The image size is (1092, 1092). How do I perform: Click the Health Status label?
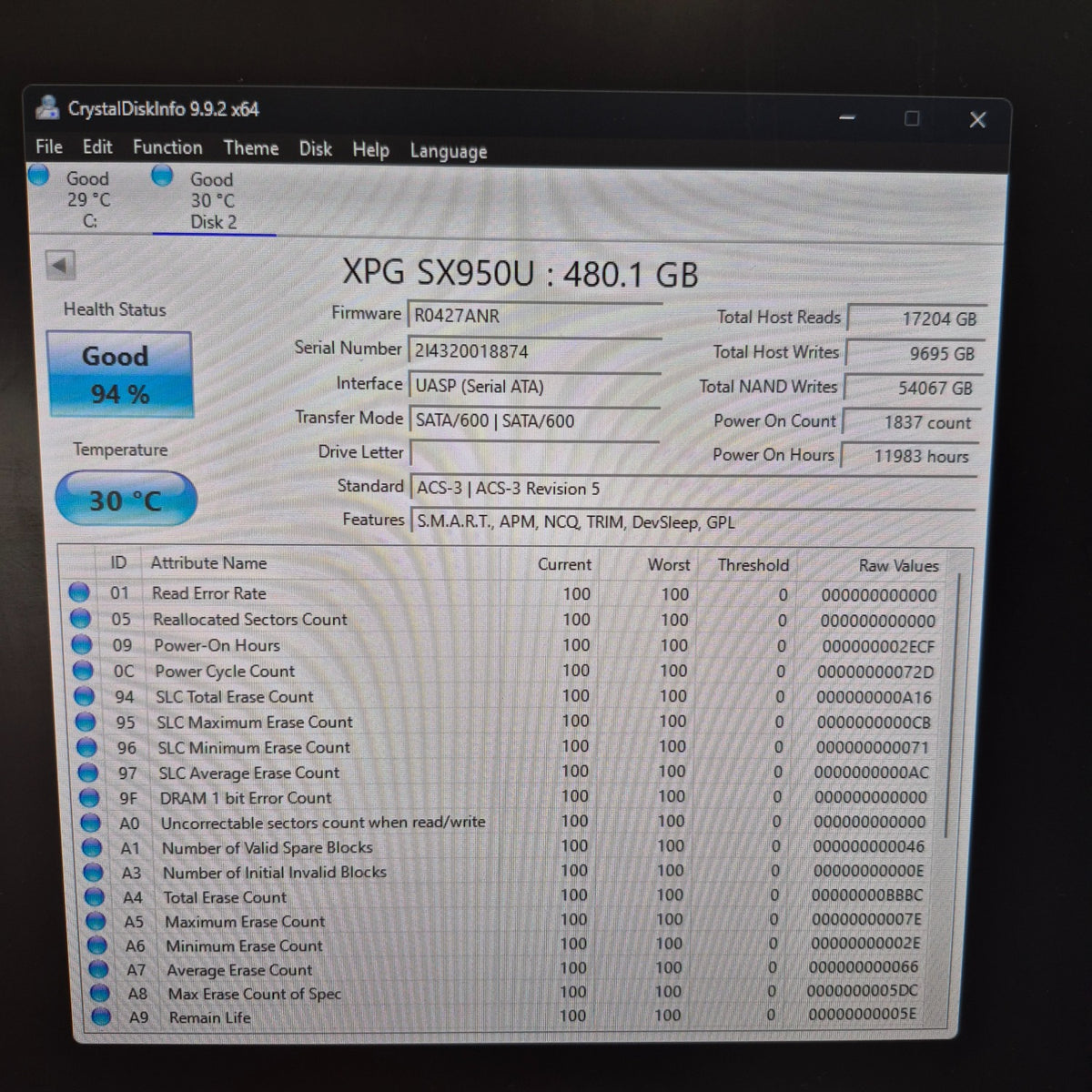[x=115, y=309]
